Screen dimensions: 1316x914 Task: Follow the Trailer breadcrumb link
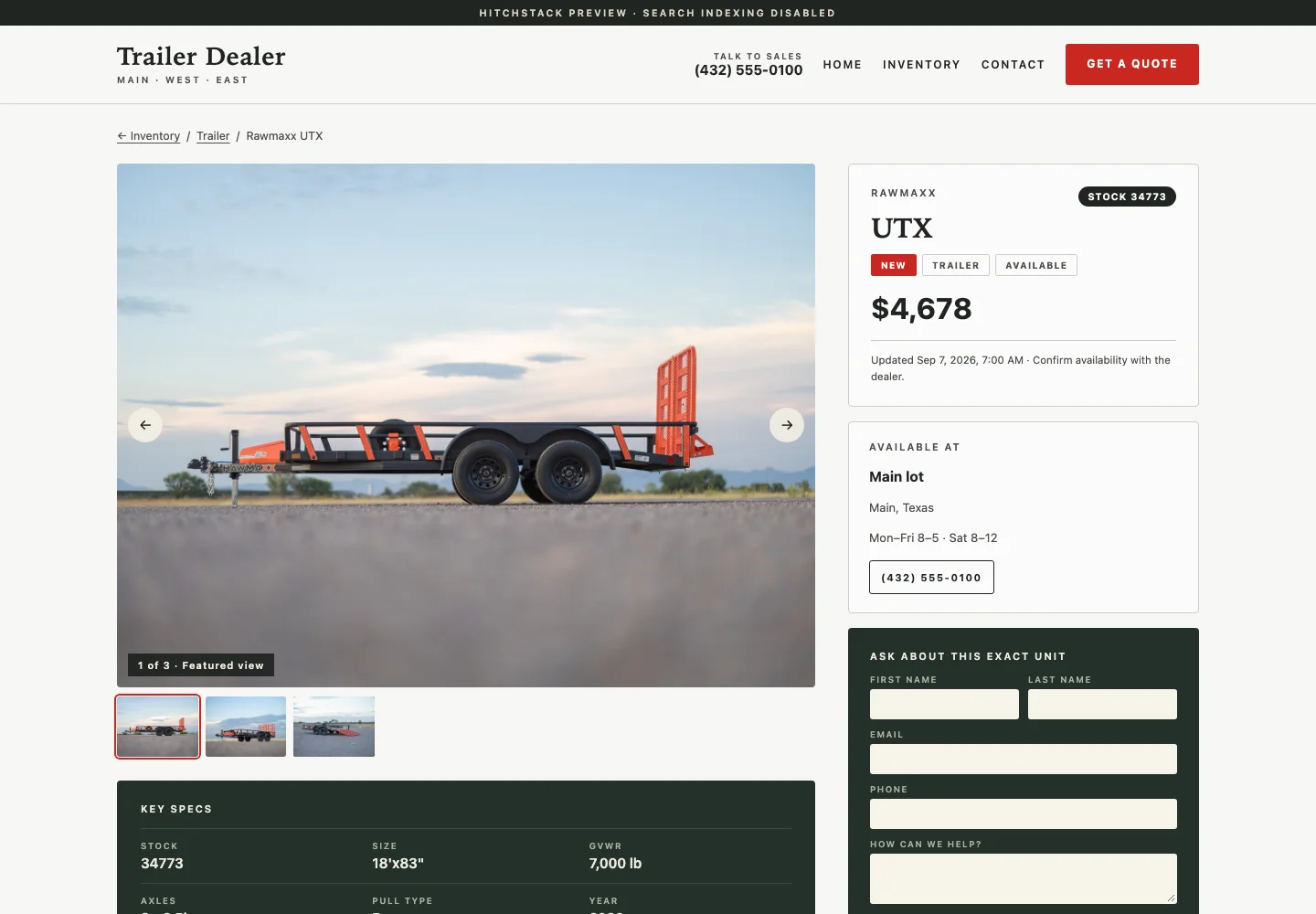tap(213, 136)
